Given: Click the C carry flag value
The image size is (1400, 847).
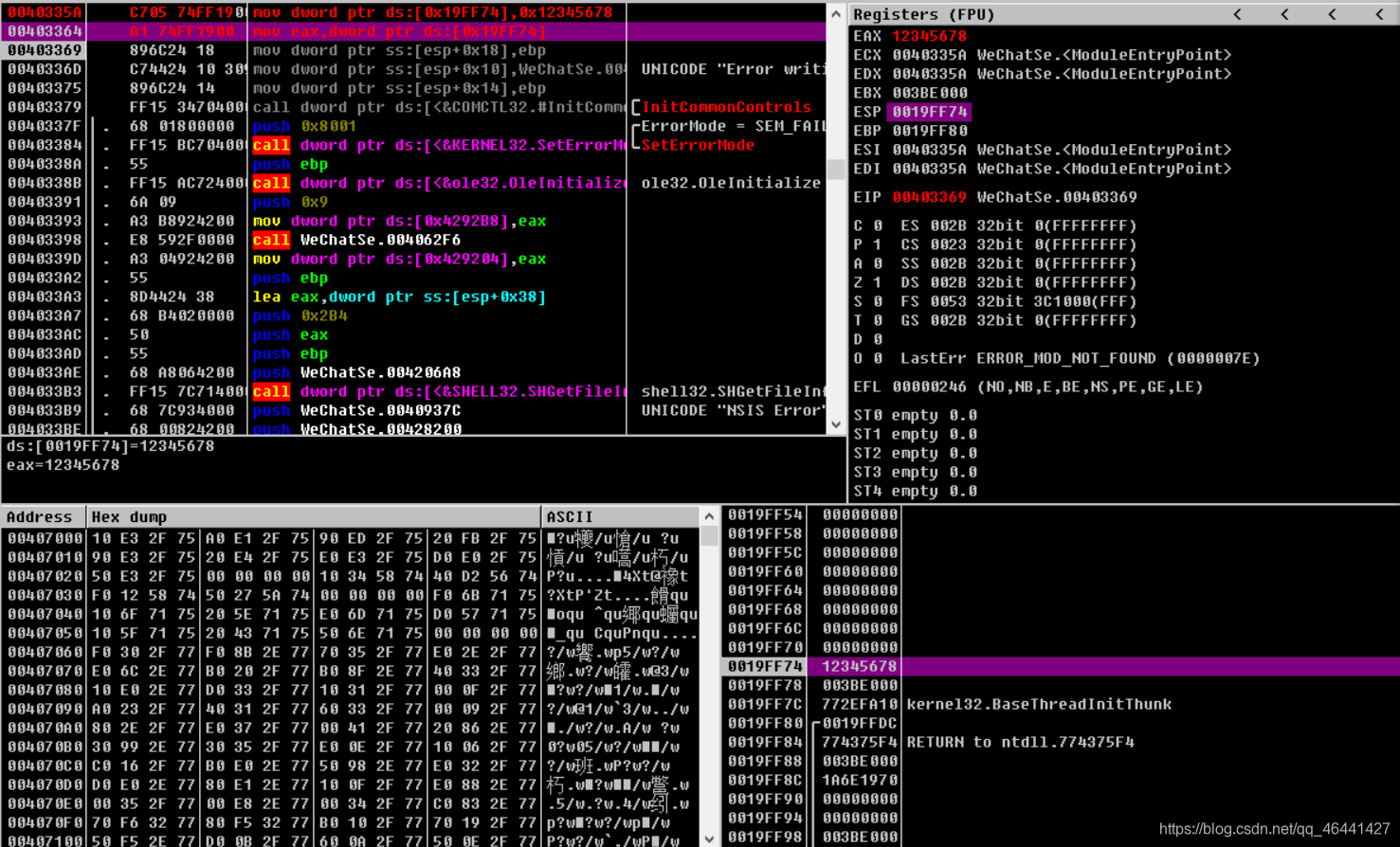Looking at the screenshot, I should pos(878,225).
